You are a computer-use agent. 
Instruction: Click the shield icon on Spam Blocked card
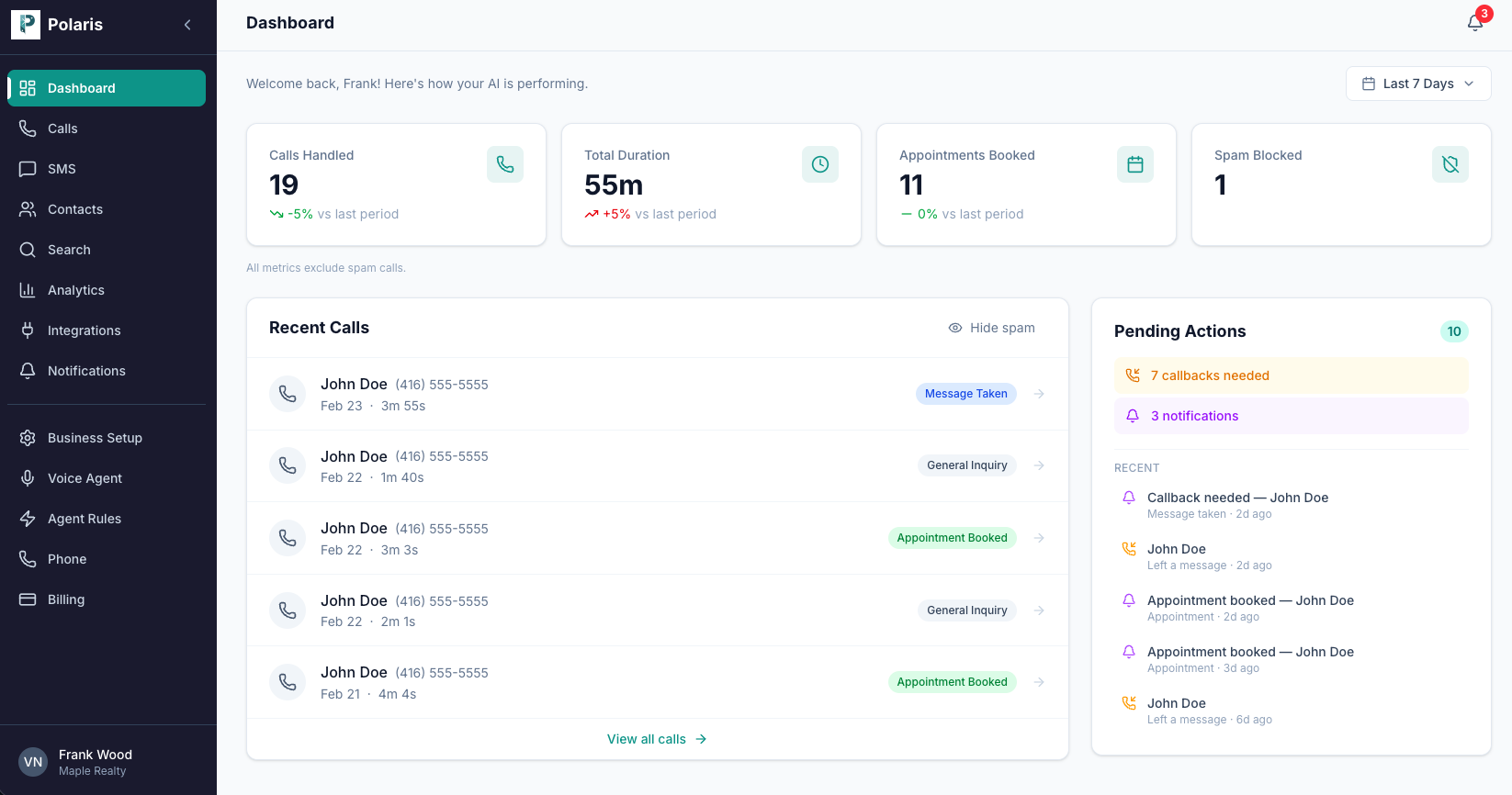(x=1450, y=164)
